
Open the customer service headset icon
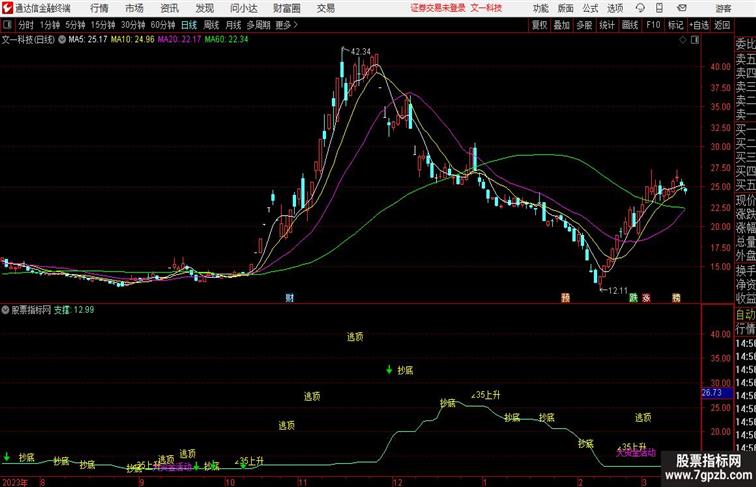pyautogui.click(x=640, y=8)
